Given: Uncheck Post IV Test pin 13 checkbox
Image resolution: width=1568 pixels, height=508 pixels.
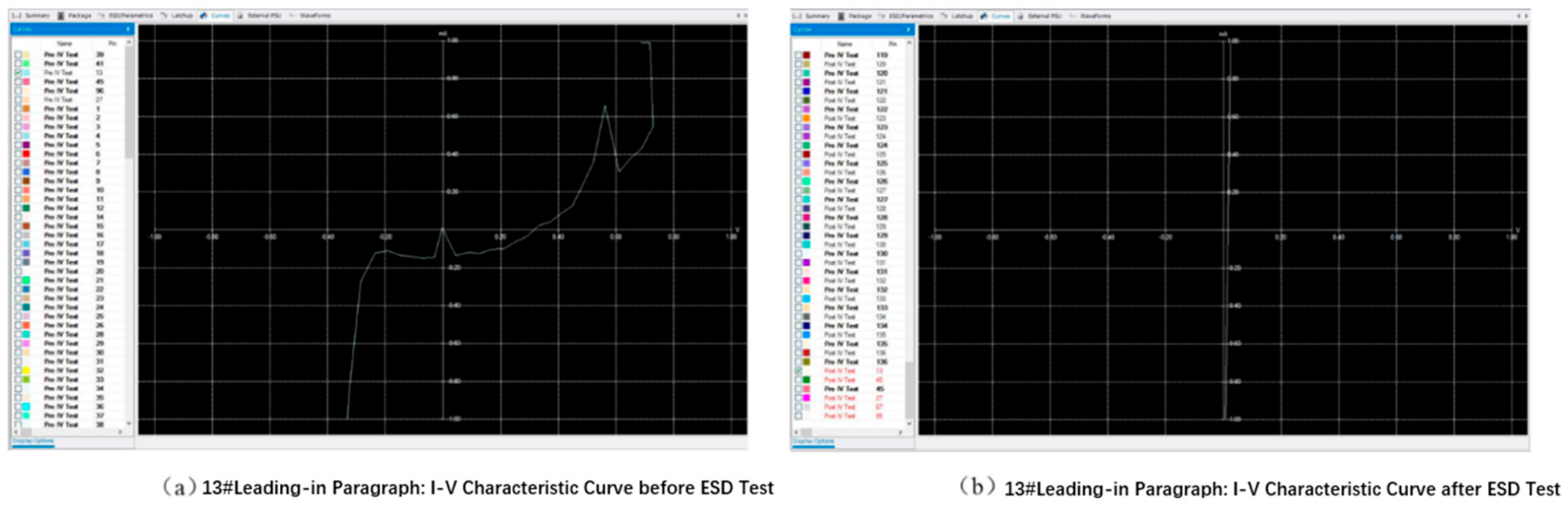Looking at the screenshot, I should (x=798, y=370).
